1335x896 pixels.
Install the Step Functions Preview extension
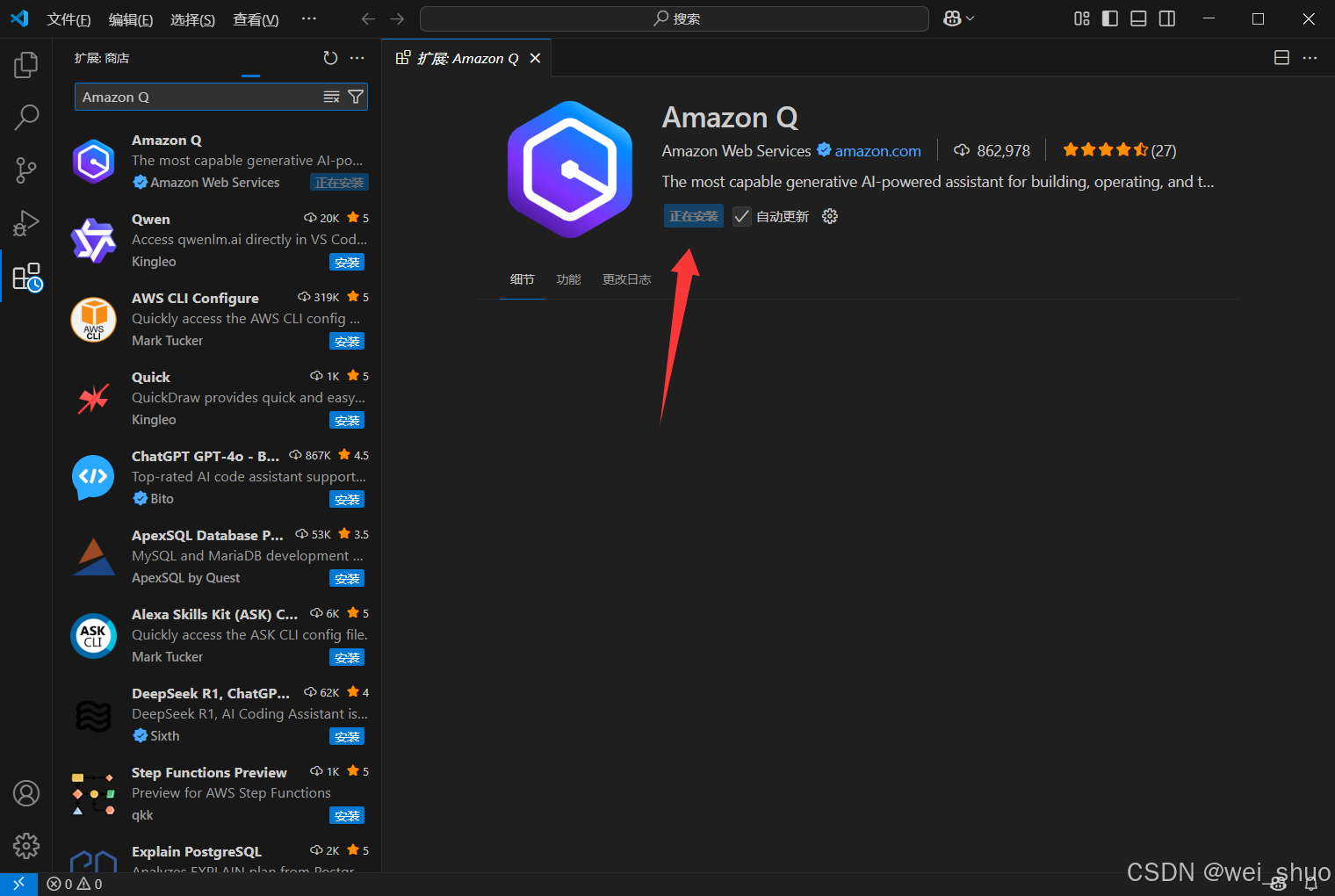coord(347,816)
